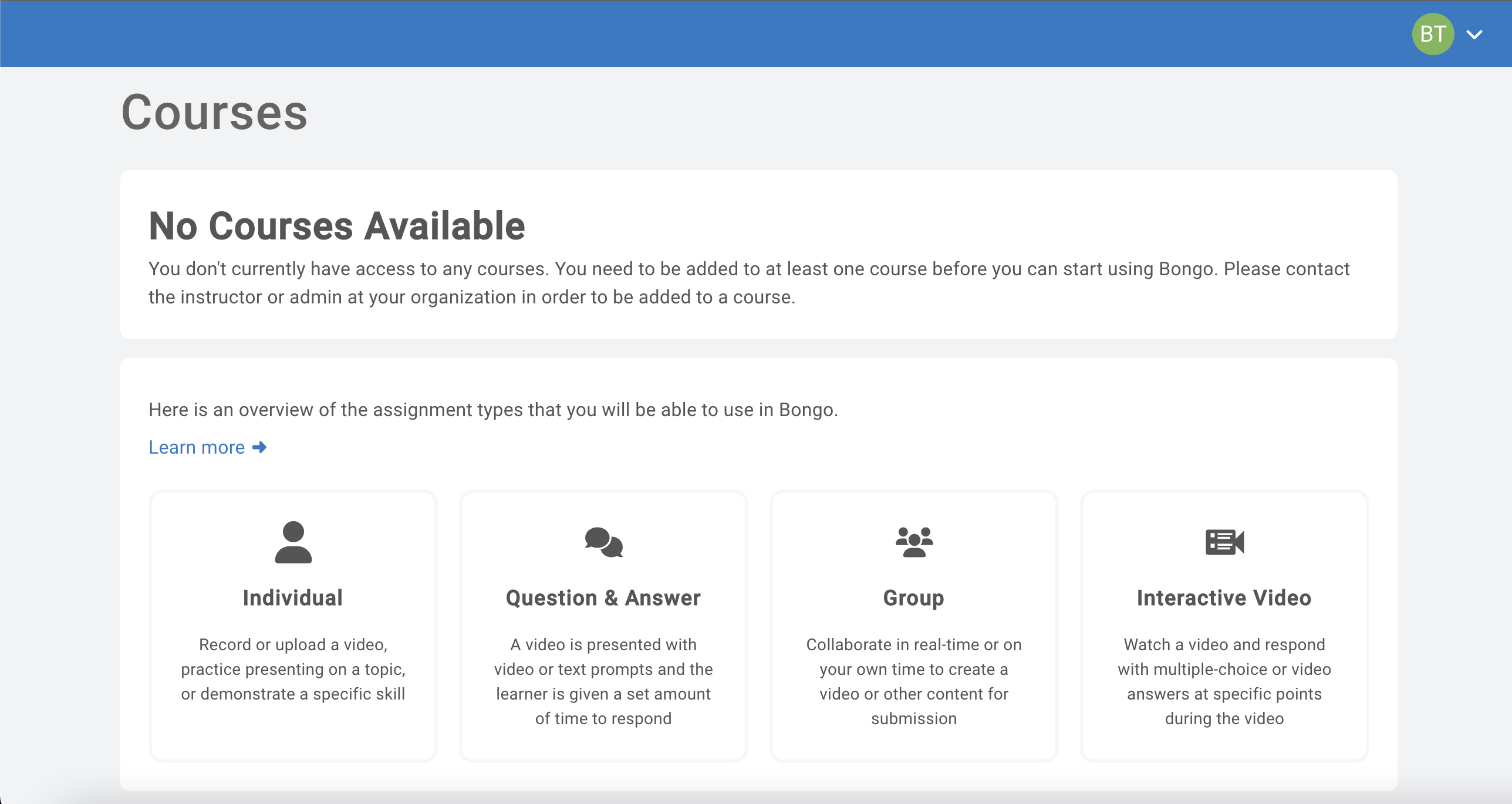Click the Interactive Video description text

tap(1224, 681)
